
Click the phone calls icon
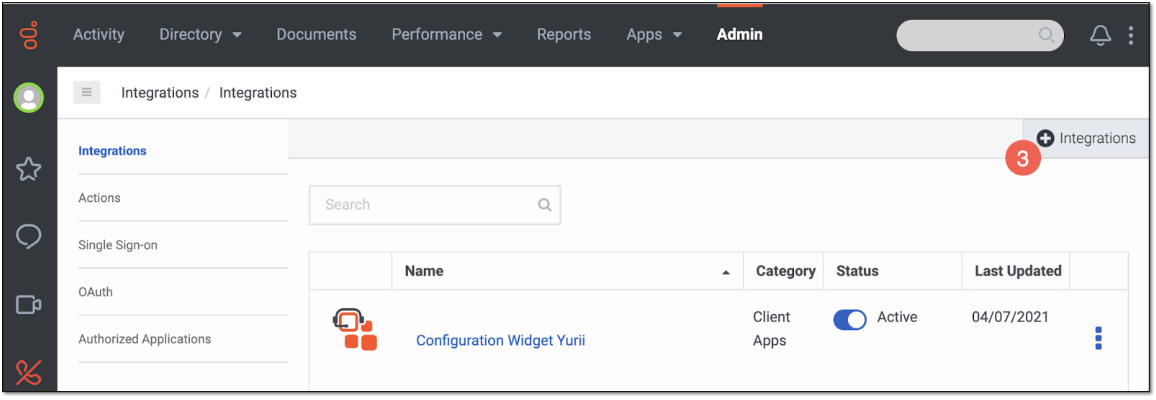(x=29, y=372)
